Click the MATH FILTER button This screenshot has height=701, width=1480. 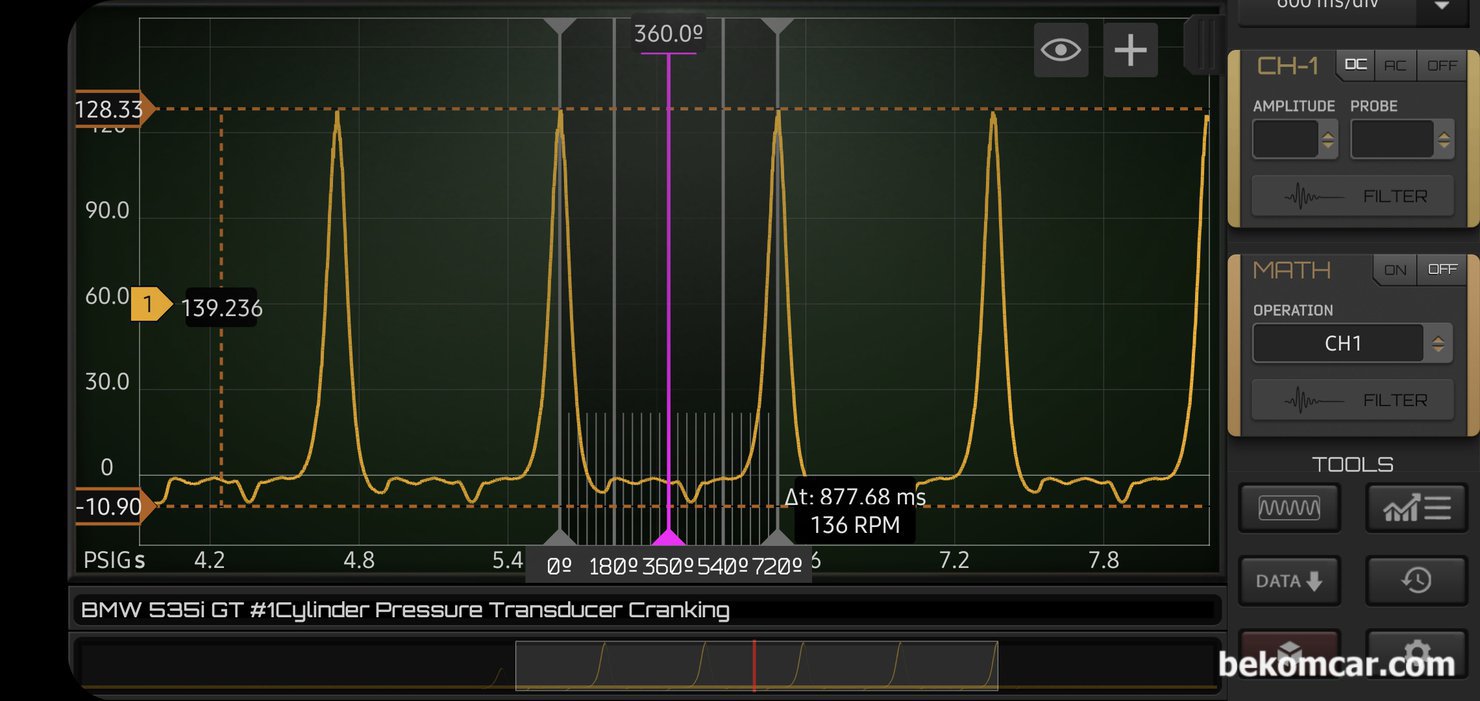[1353, 400]
